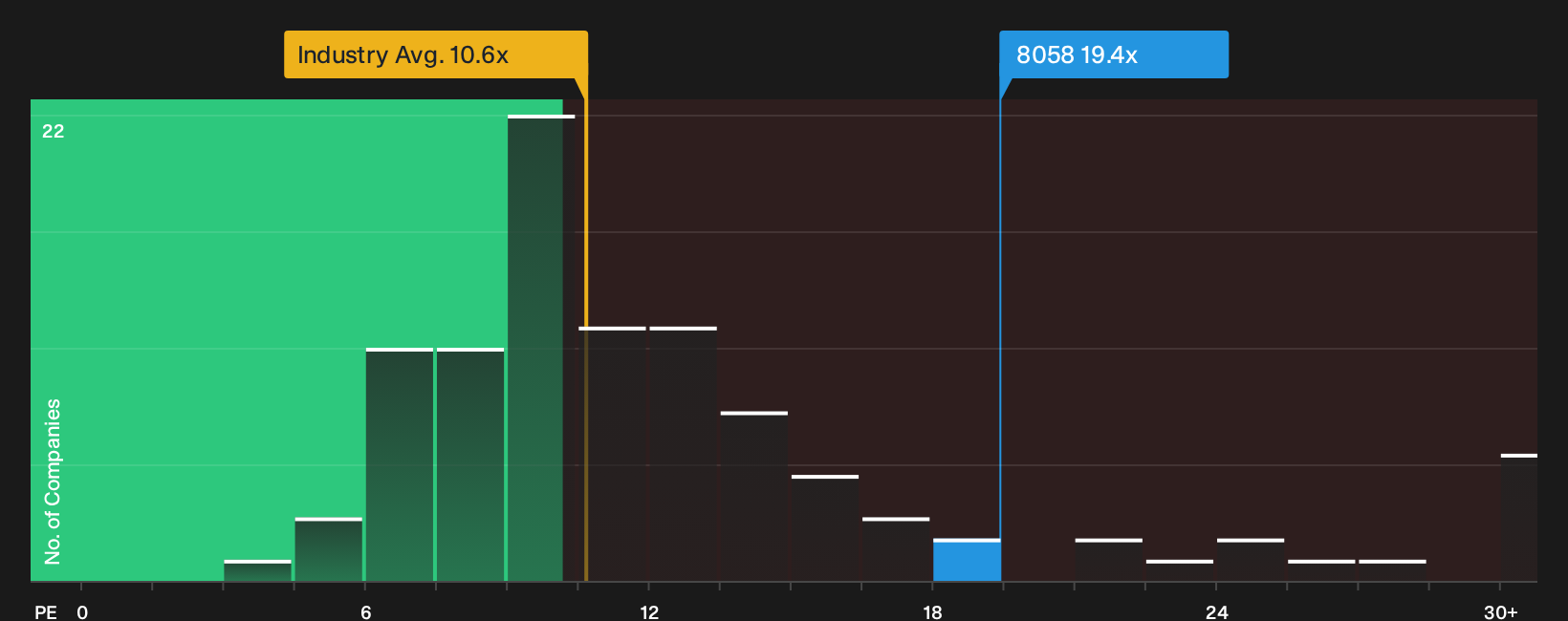Click the axis value 0

click(82, 612)
